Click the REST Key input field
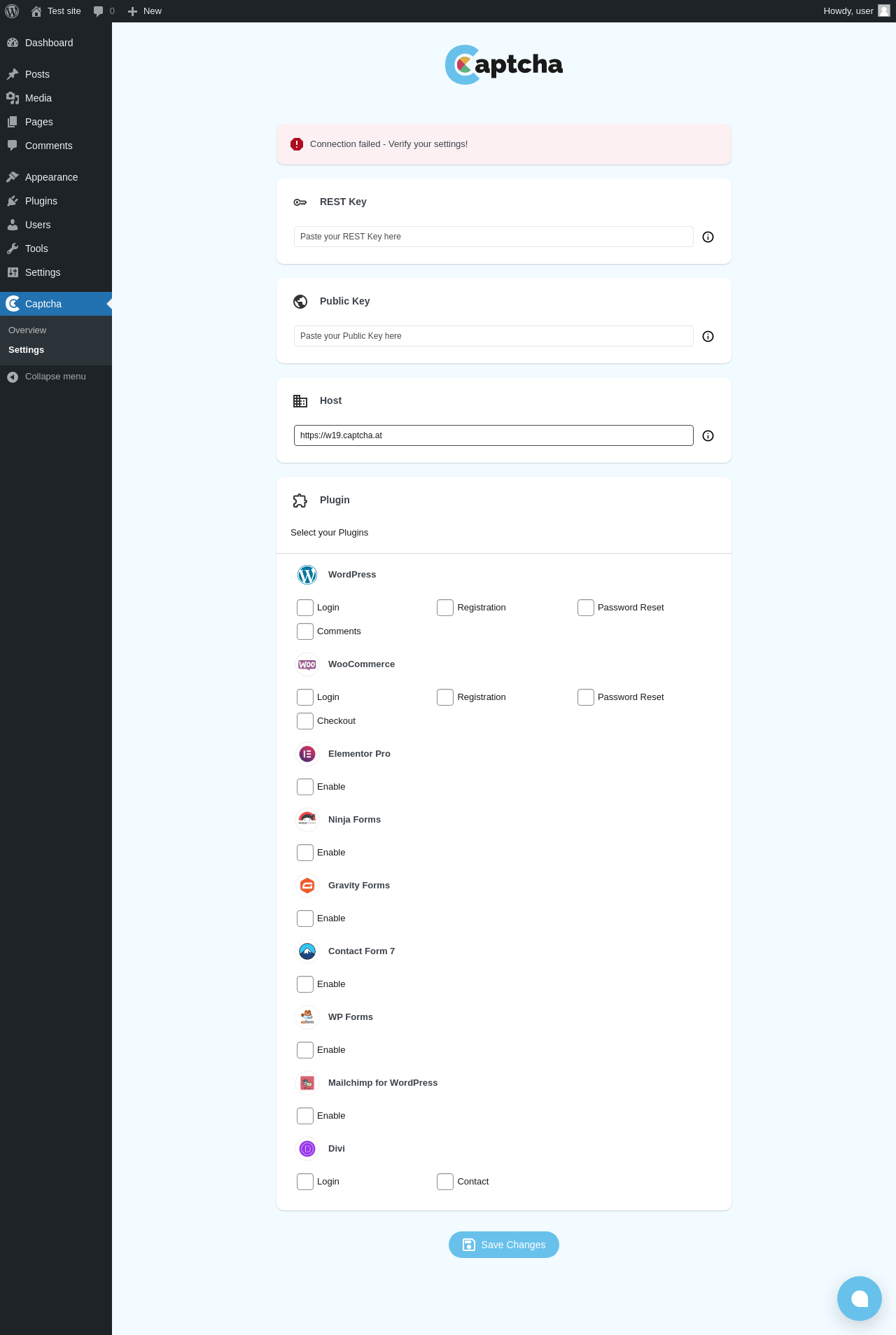This screenshot has height=1335, width=896. tap(493, 237)
